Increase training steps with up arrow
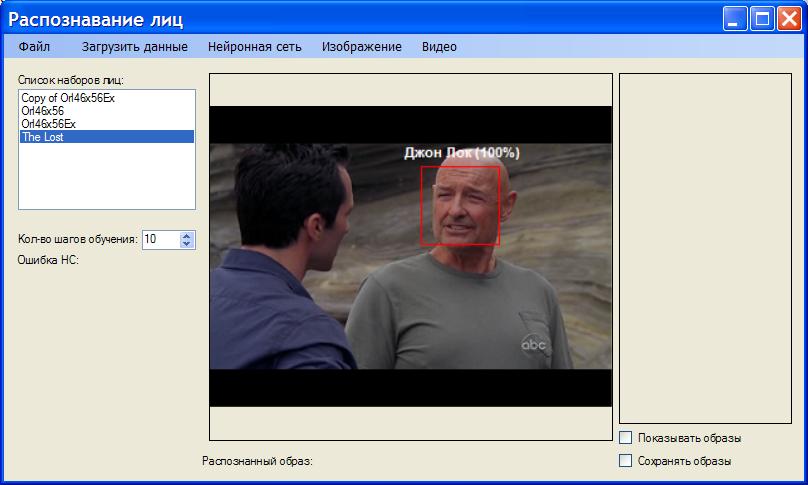This screenshot has height=485, width=808. (187, 236)
